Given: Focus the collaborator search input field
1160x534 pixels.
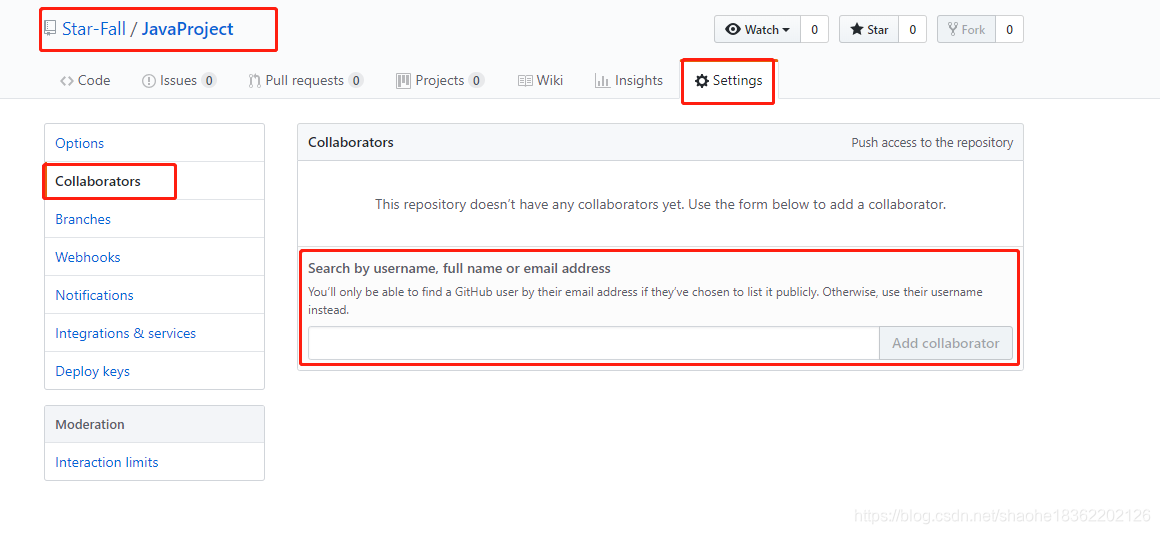Looking at the screenshot, I should point(594,343).
